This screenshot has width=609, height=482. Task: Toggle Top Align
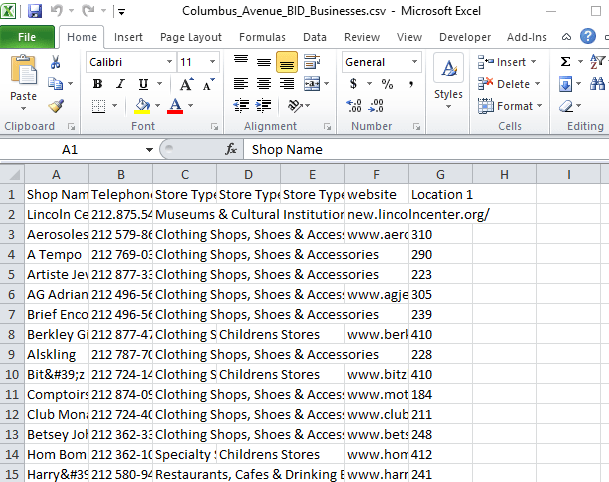tap(241, 61)
